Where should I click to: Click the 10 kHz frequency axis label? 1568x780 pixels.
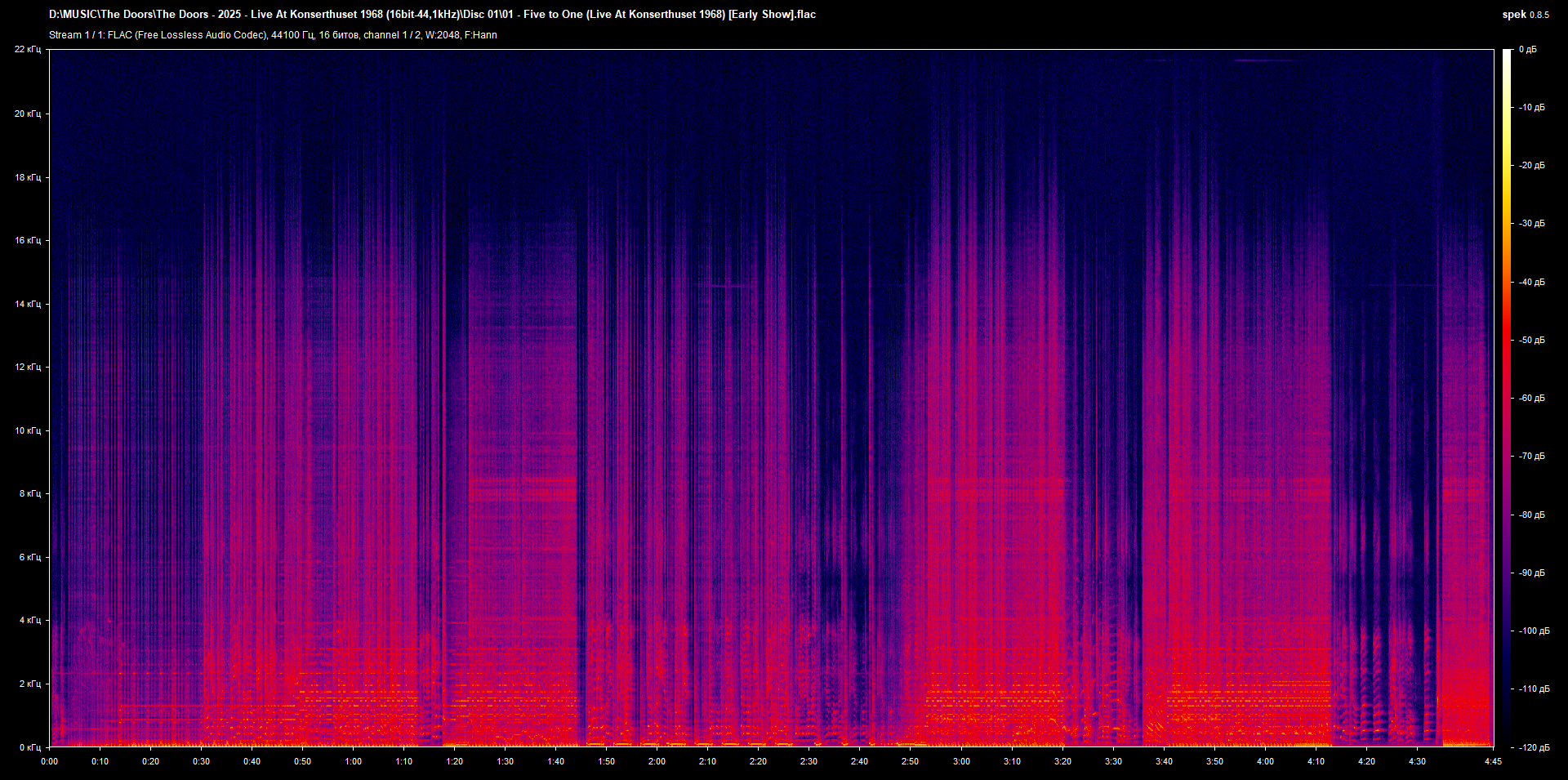coord(28,430)
